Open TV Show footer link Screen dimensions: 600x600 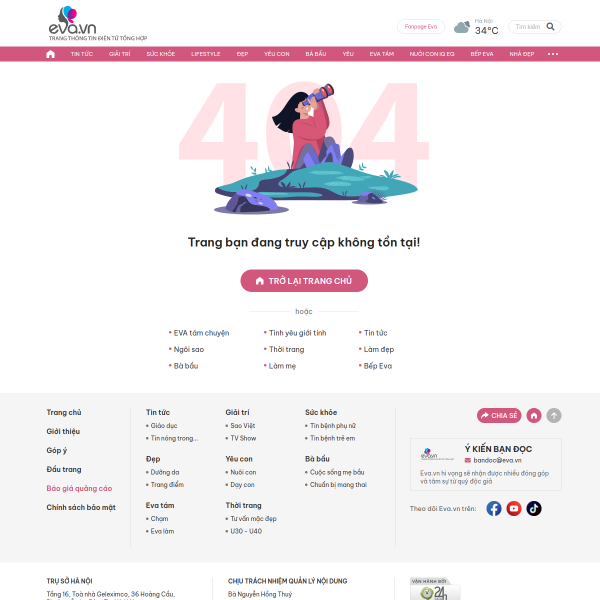(x=243, y=438)
